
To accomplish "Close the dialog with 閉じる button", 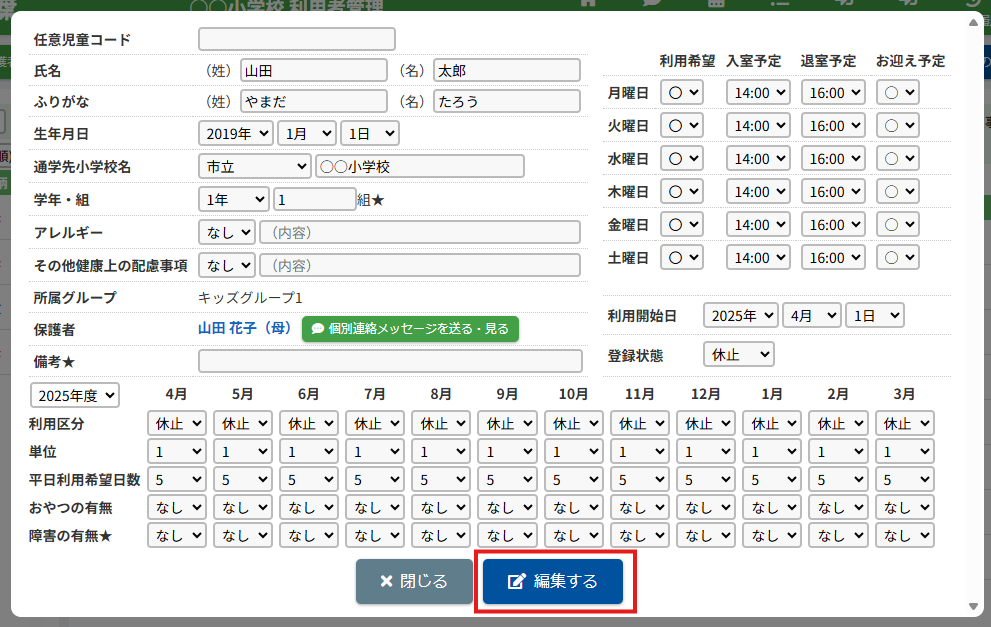I will click(413, 581).
